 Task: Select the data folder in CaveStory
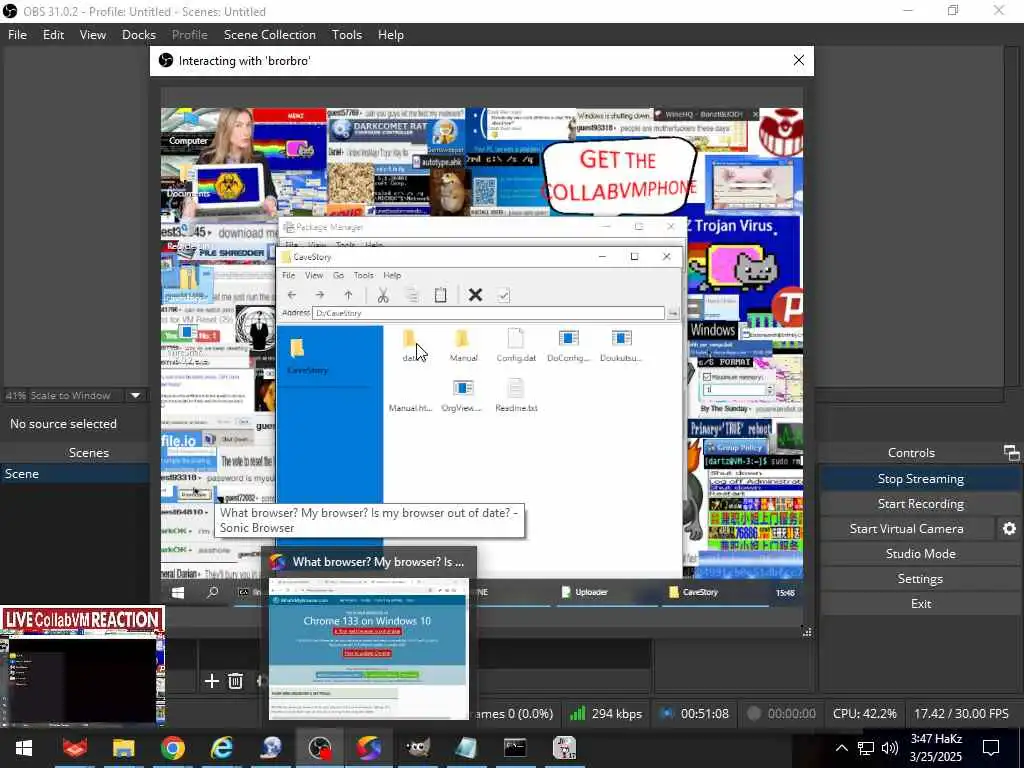tap(410, 345)
